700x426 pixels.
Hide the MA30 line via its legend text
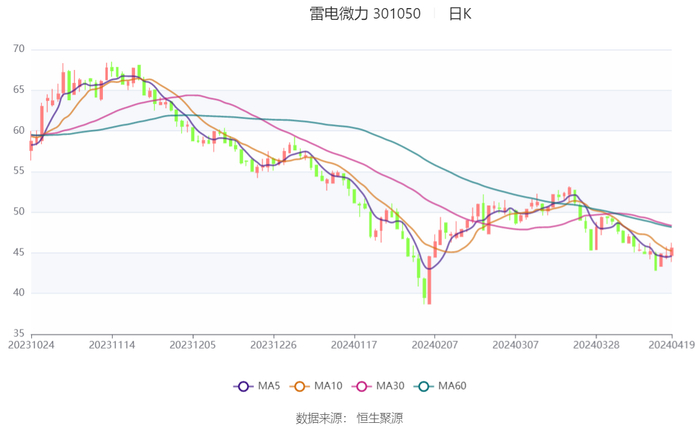click(385, 386)
